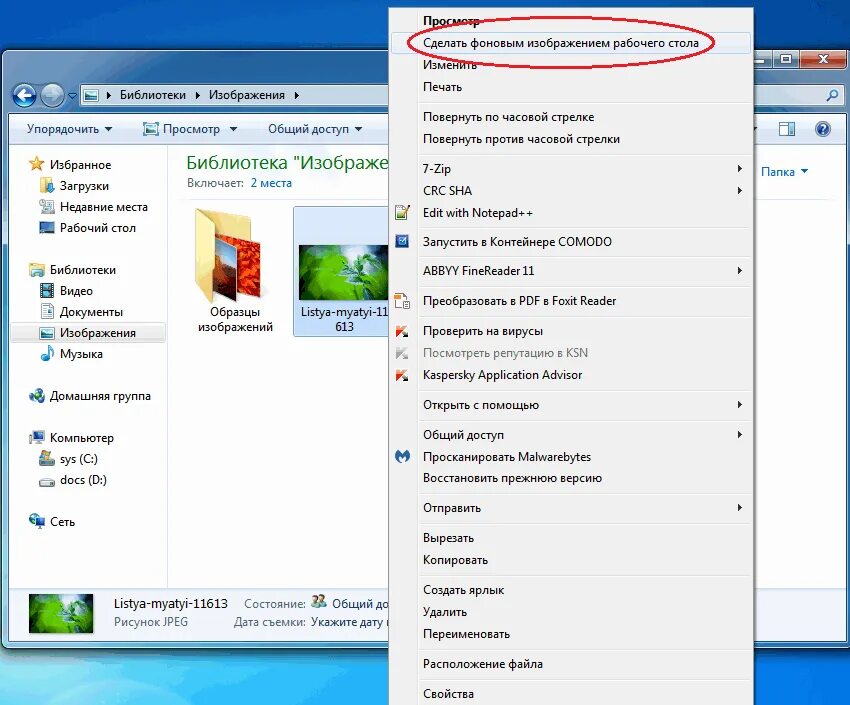Screen dimensions: 850x705
Task: Click the search magnifier icon
Action: coord(832,95)
